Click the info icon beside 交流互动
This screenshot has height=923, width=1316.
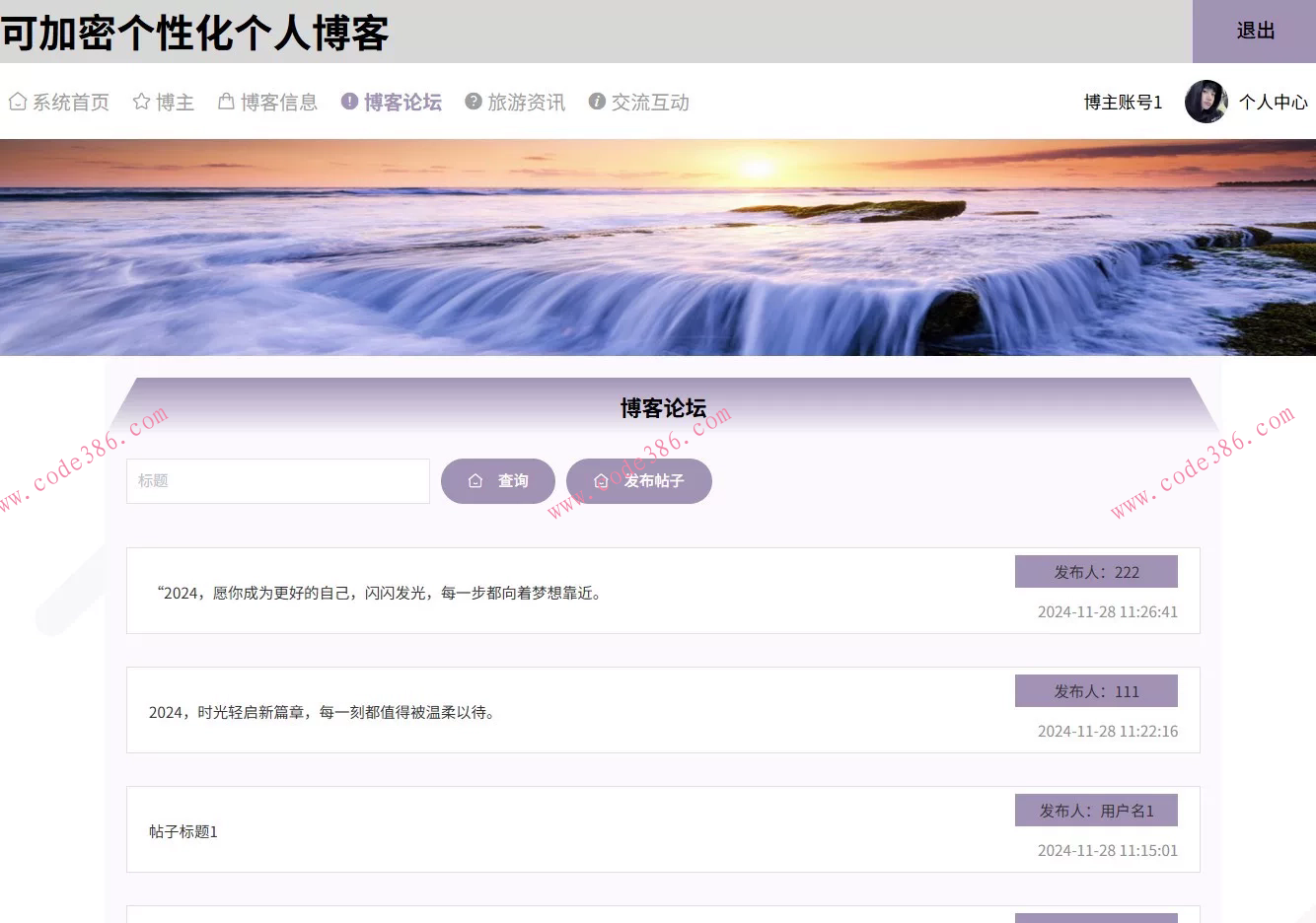(x=596, y=102)
